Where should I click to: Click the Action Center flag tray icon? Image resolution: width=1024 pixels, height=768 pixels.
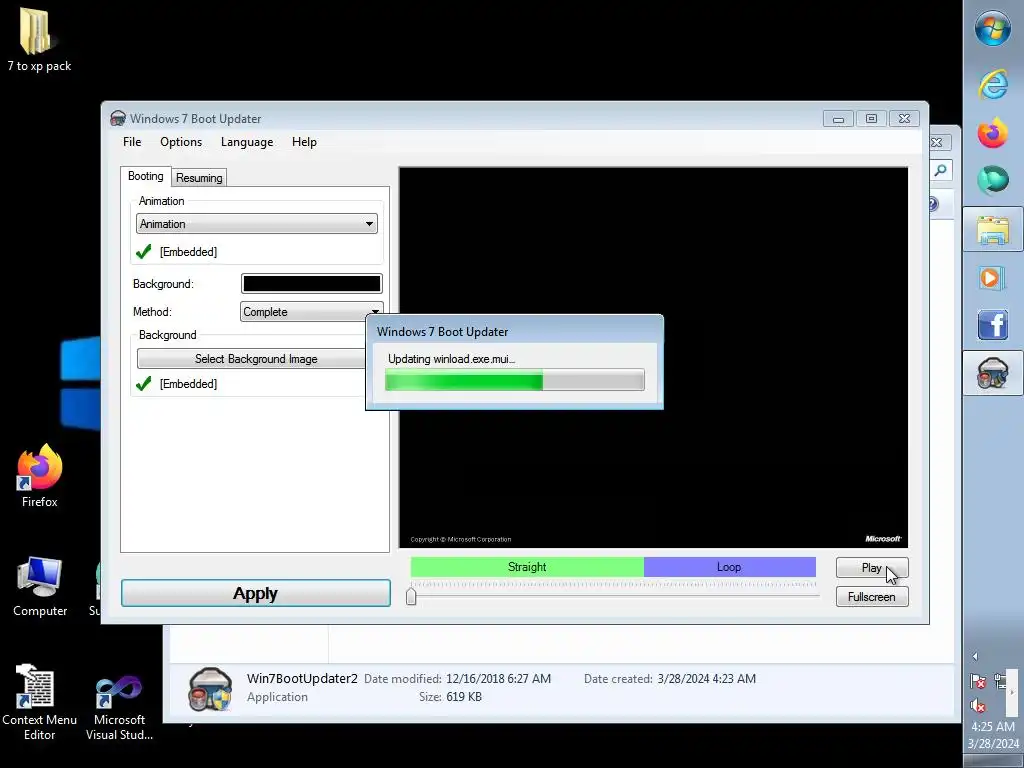978,681
